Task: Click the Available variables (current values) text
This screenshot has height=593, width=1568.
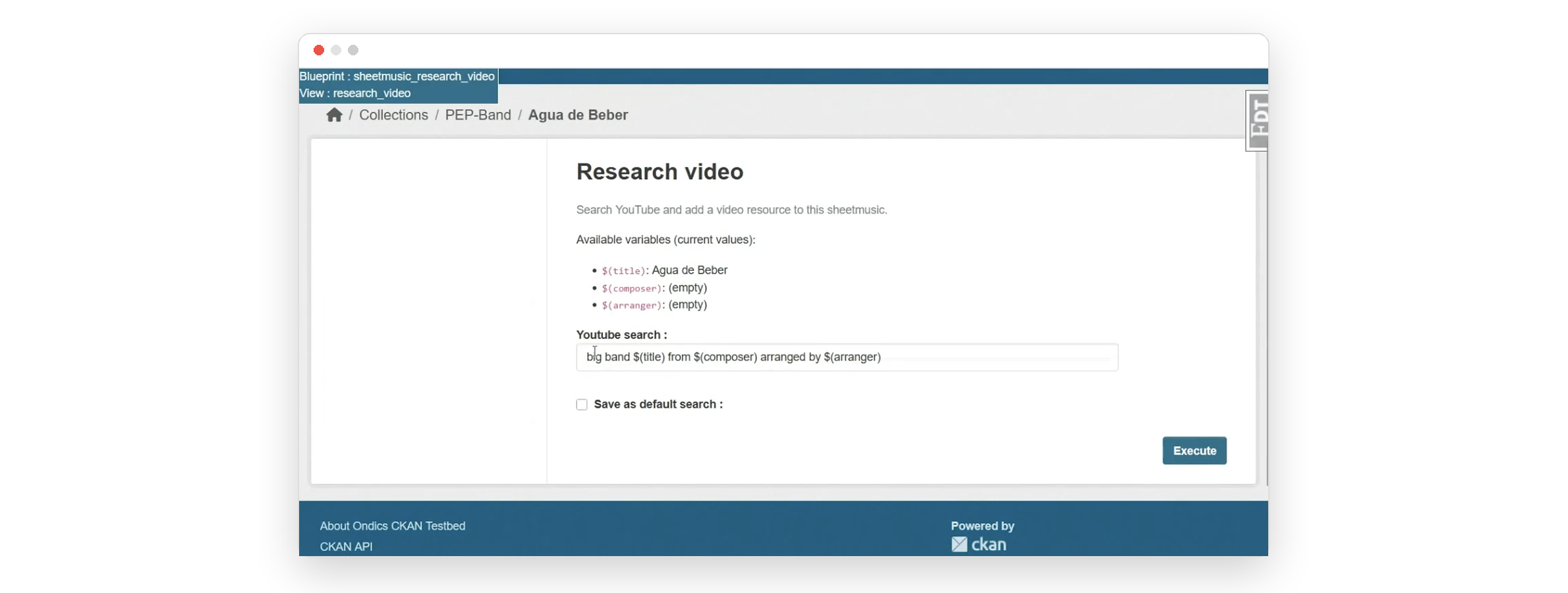Action: coord(665,240)
